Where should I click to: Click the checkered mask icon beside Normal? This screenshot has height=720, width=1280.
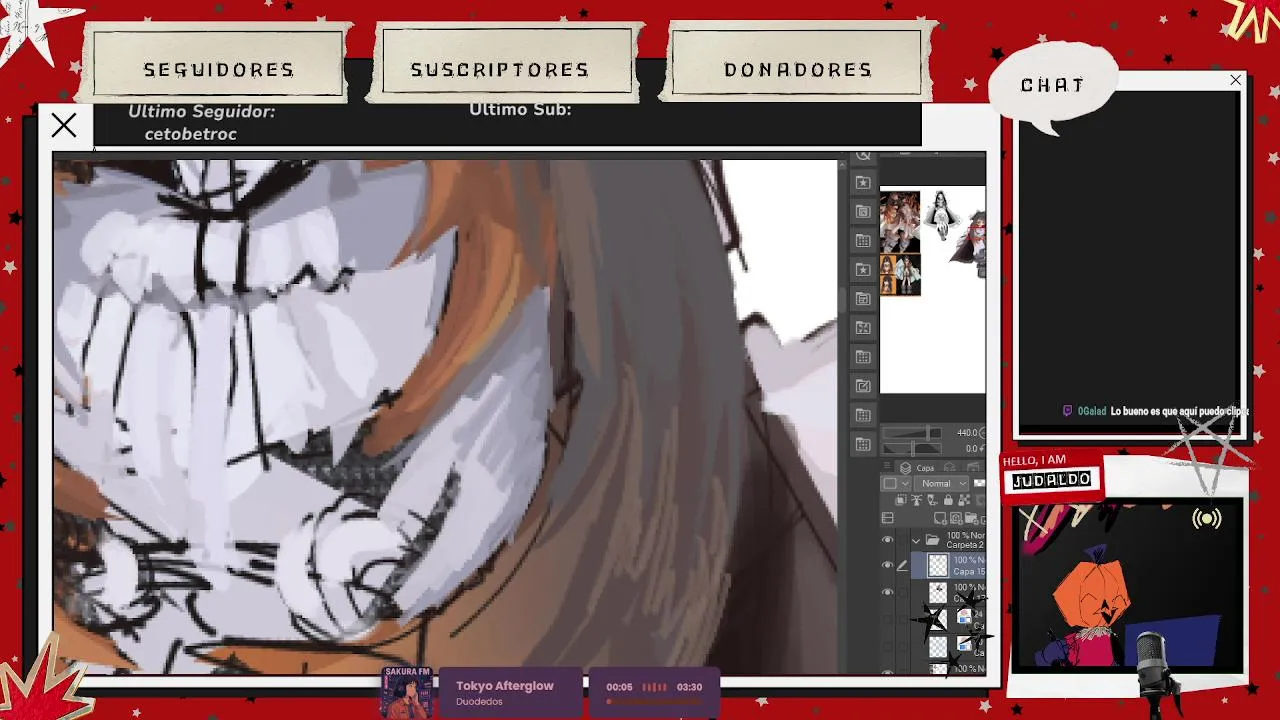(980, 483)
